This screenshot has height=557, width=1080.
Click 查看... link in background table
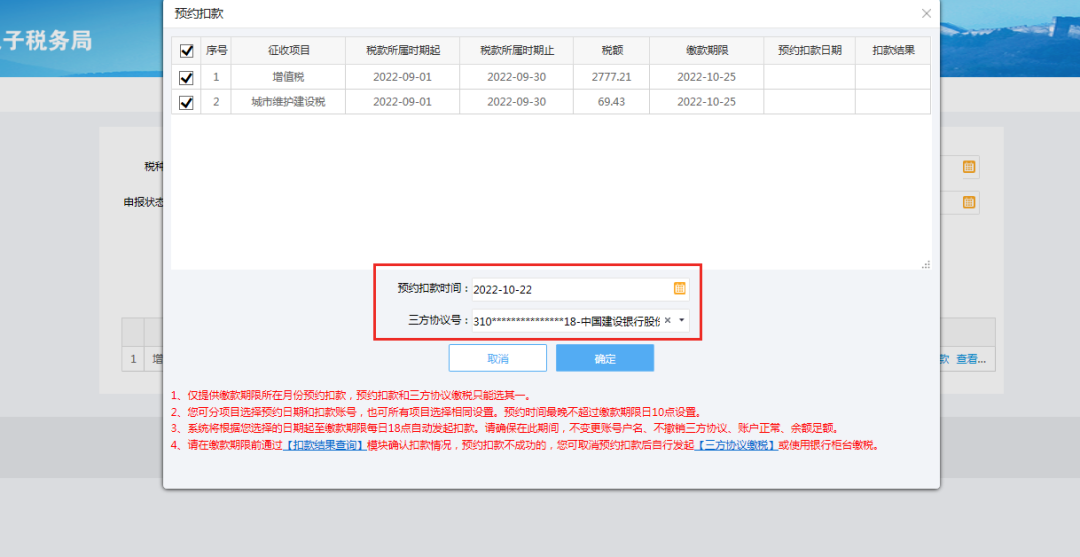[970, 359]
